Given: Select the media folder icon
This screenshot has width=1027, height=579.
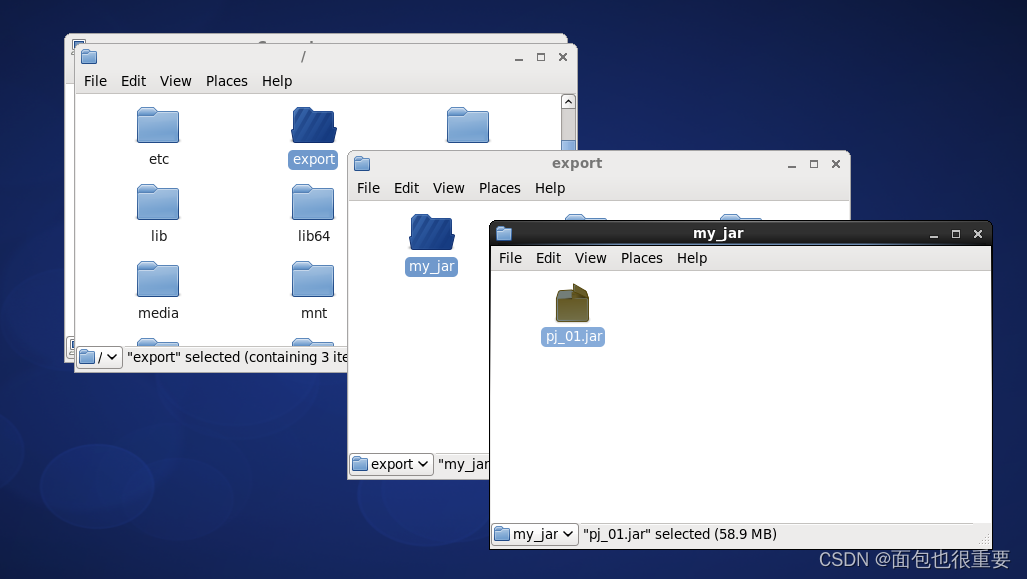Looking at the screenshot, I should (158, 280).
